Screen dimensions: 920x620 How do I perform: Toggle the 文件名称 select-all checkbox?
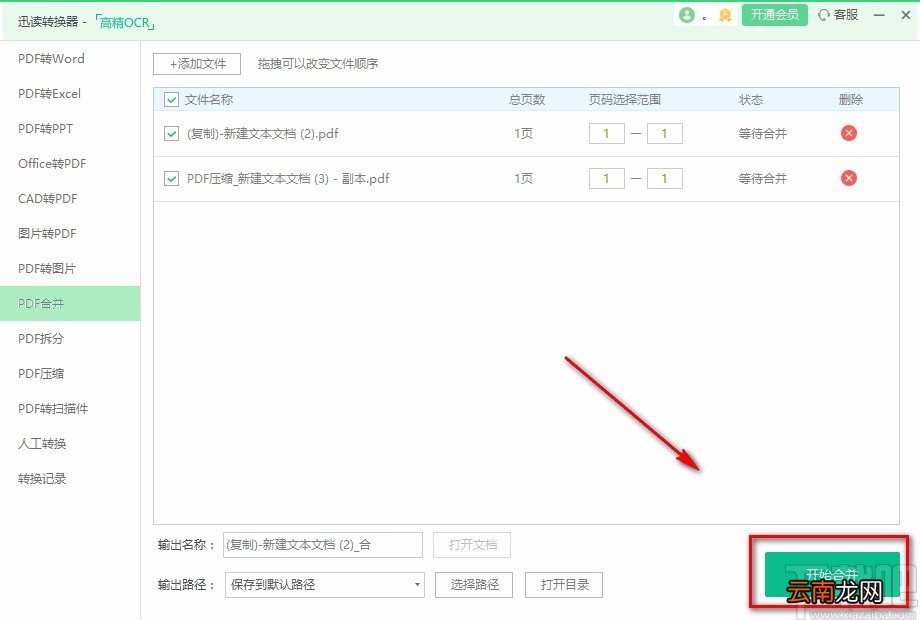tap(171, 100)
